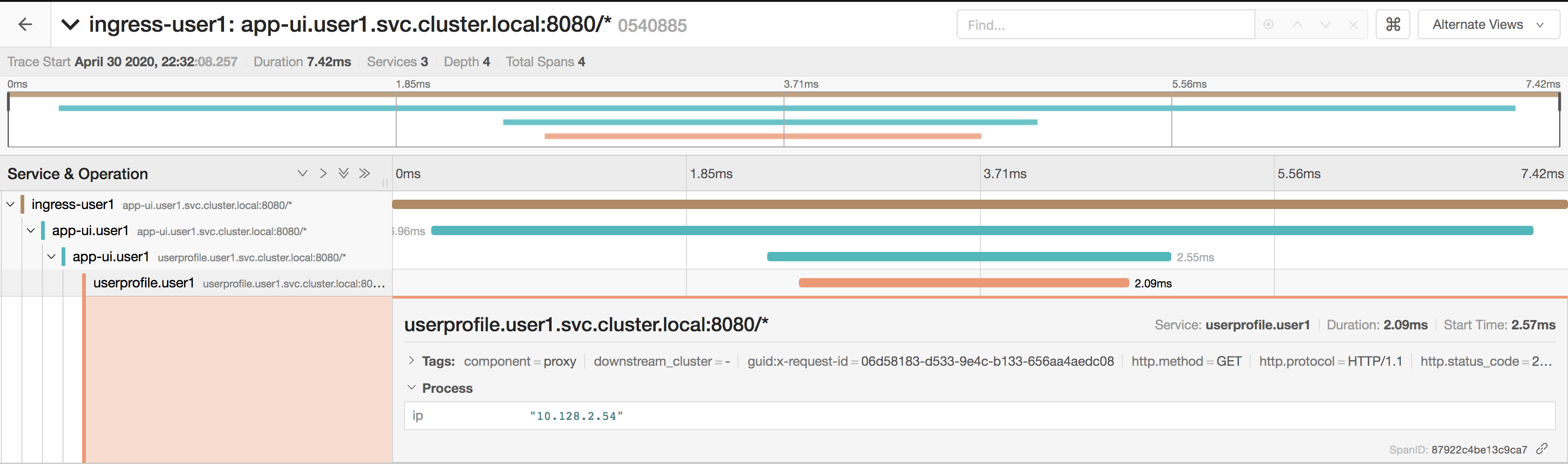Click the 3.71ms marker in minimap

tap(800, 84)
